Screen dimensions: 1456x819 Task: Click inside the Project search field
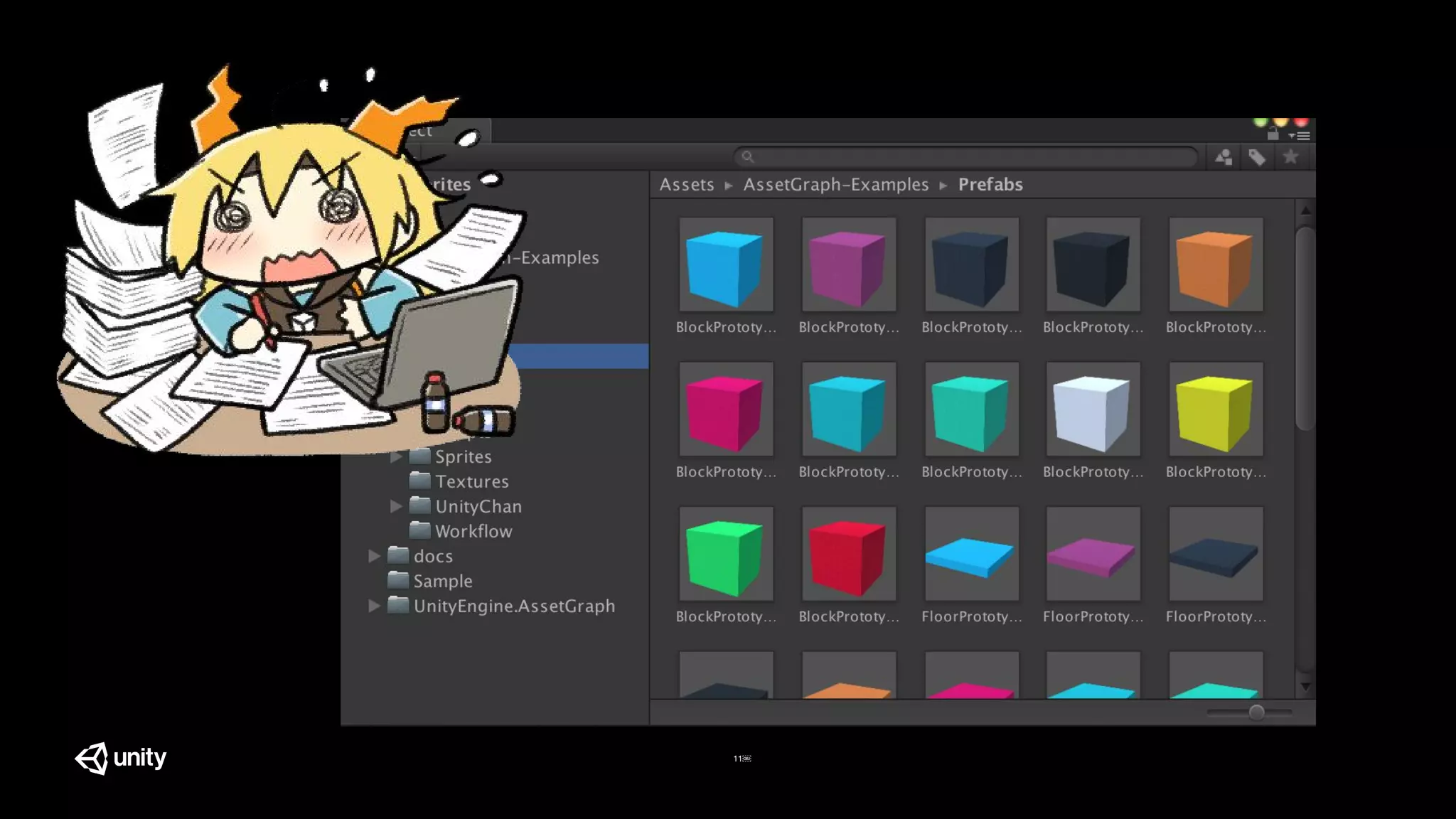click(x=967, y=157)
